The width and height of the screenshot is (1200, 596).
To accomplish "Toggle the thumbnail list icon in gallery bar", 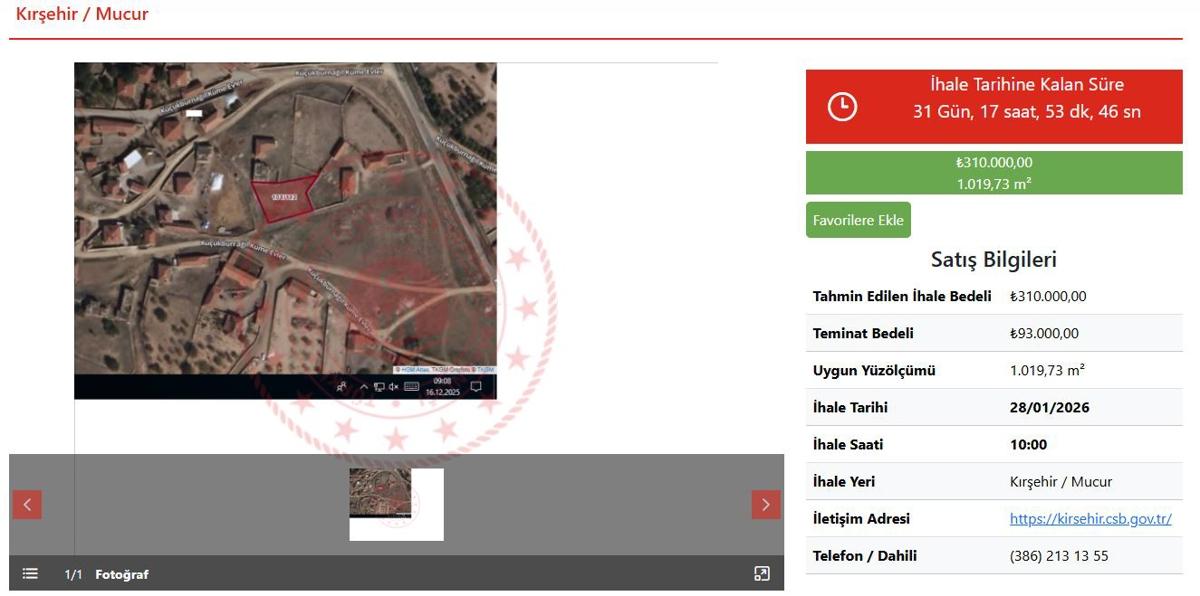I will pyautogui.click(x=30, y=574).
